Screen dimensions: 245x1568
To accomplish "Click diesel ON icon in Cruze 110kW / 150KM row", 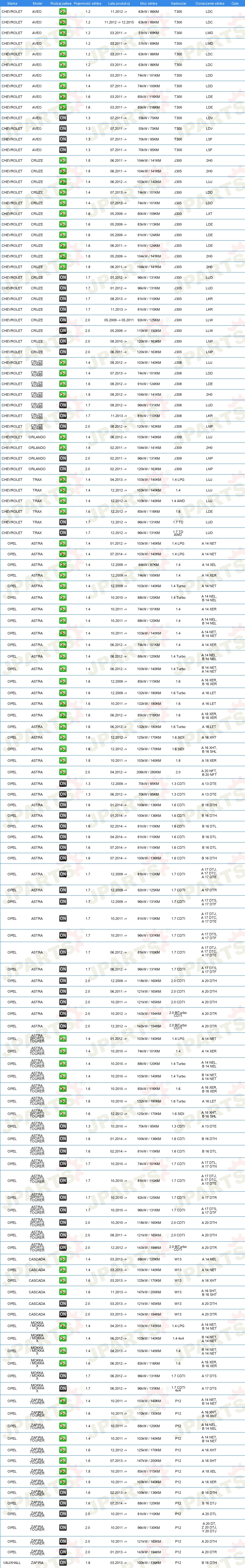I will point(63,330).
